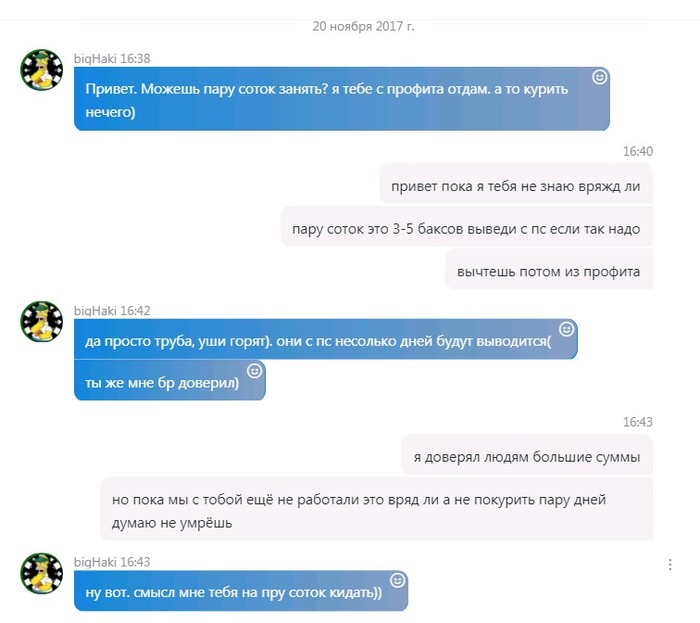This screenshot has width=700, height=623.
Task: Select message 'вычтешь потом из профита'
Action: point(549,271)
